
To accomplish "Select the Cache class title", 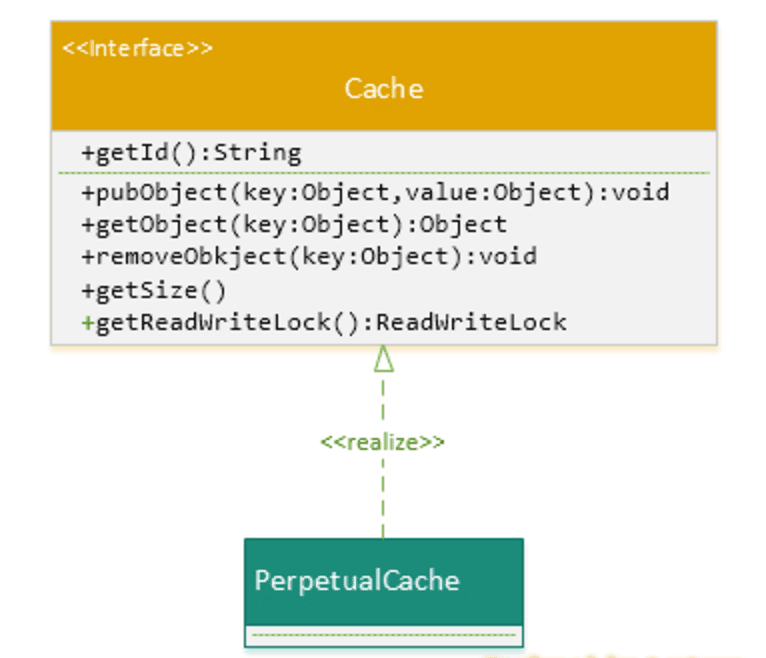I will pos(383,88).
